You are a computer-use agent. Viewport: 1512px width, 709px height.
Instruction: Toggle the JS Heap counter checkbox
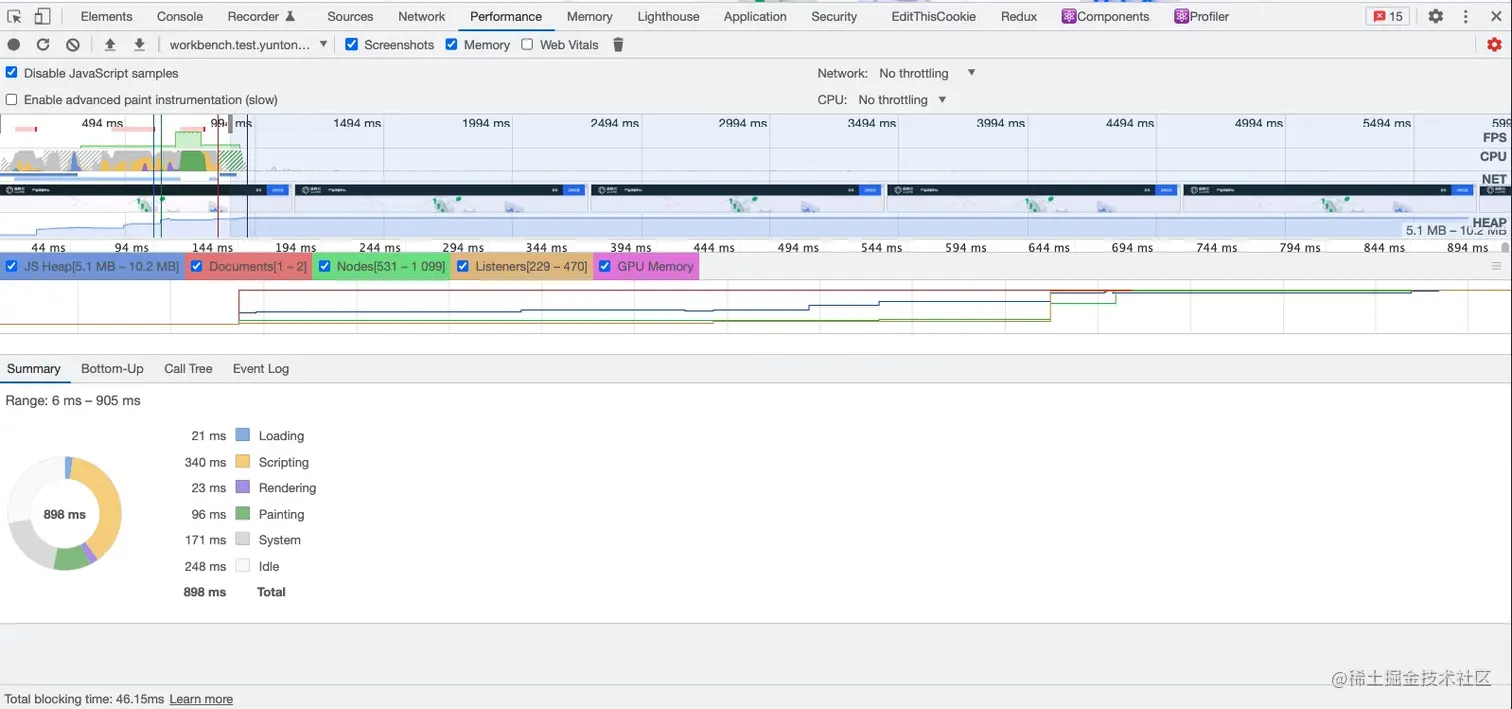tap(12, 267)
